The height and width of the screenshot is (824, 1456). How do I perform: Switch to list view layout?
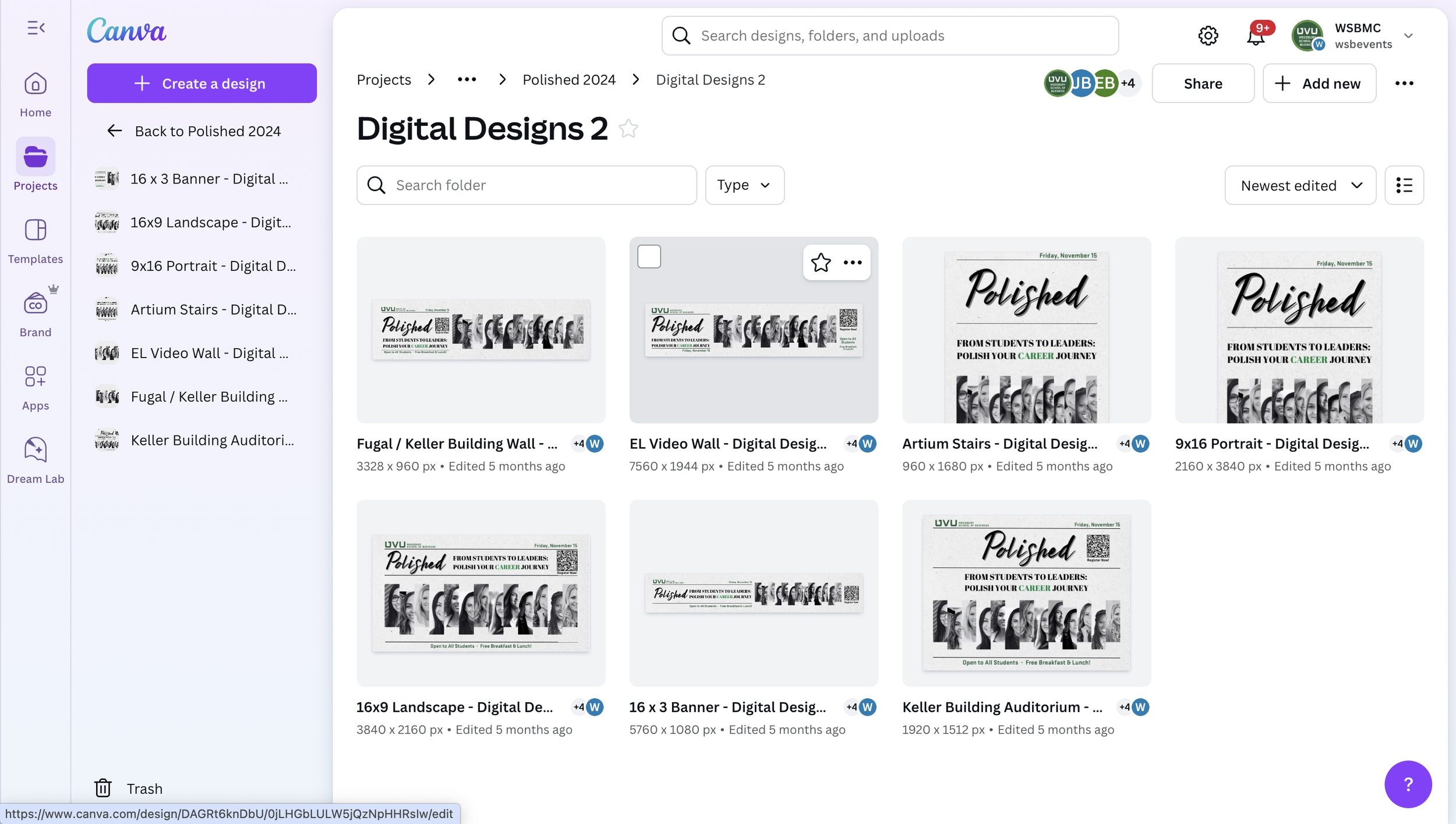click(x=1404, y=185)
